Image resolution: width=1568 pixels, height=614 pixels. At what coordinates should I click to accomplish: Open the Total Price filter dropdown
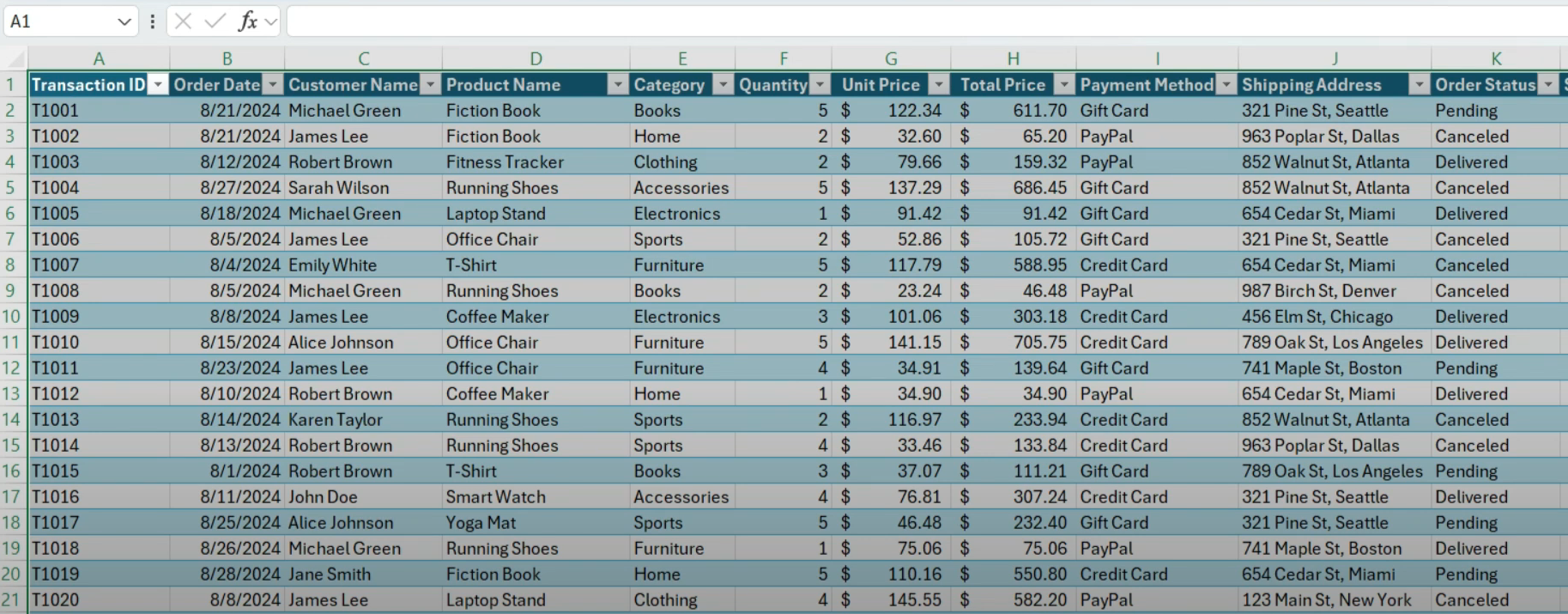point(1064,84)
